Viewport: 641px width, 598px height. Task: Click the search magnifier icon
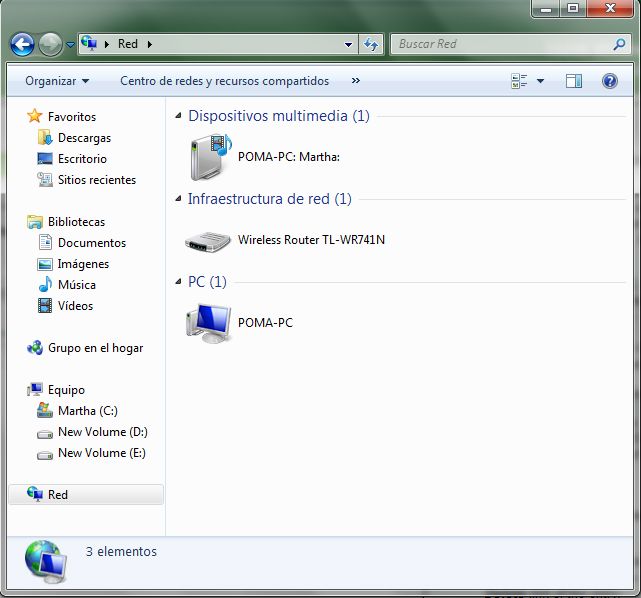[x=619, y=44]
